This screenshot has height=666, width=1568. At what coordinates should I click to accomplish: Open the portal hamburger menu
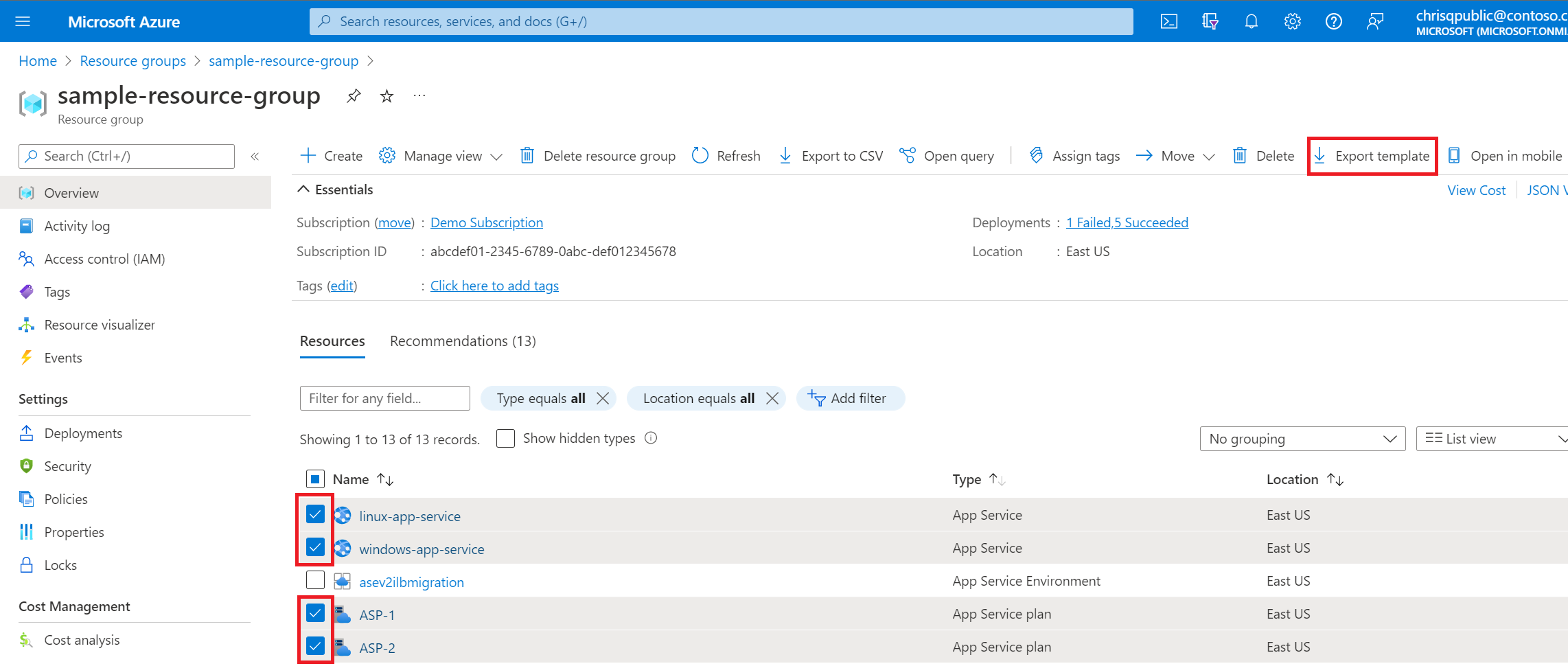(23, 21)
